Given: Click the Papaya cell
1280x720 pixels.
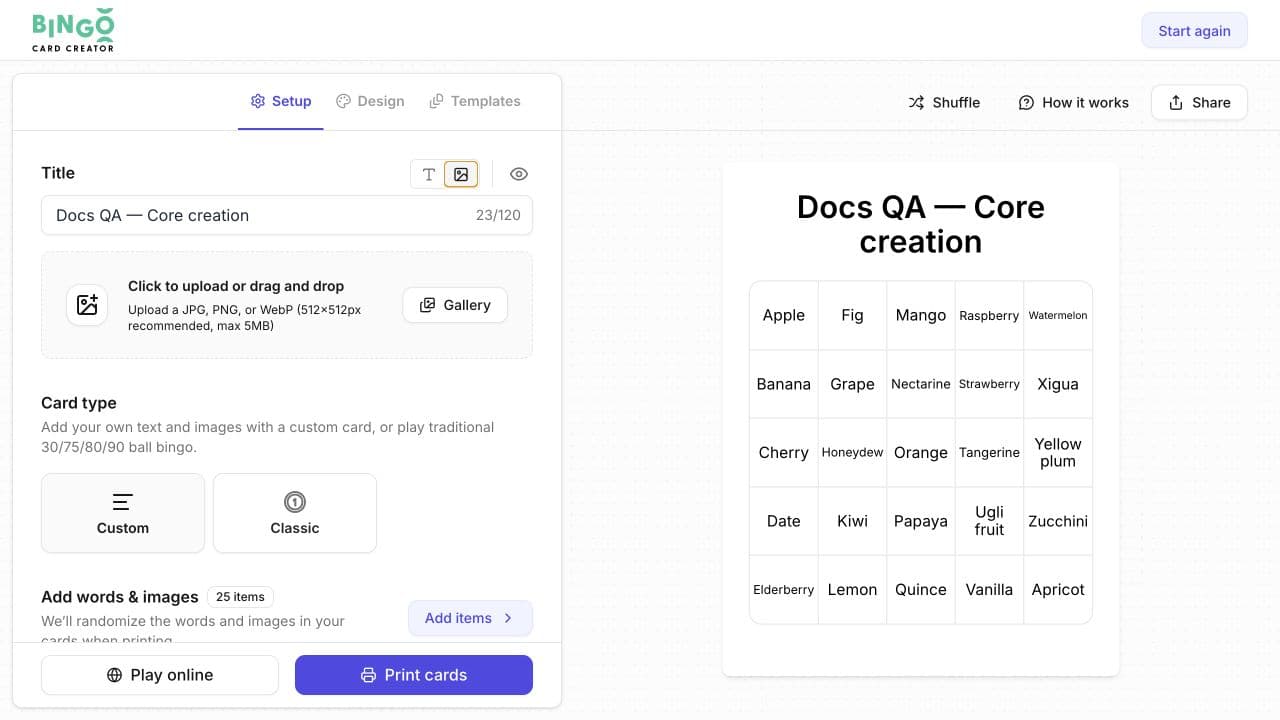Looking at the screenshot, I should pyautogui.click(x=921, y=521).
